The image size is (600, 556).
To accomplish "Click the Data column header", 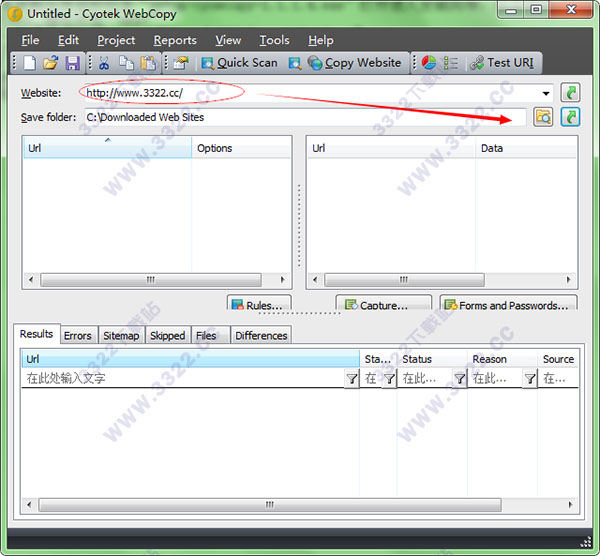I will pos(526,148).
